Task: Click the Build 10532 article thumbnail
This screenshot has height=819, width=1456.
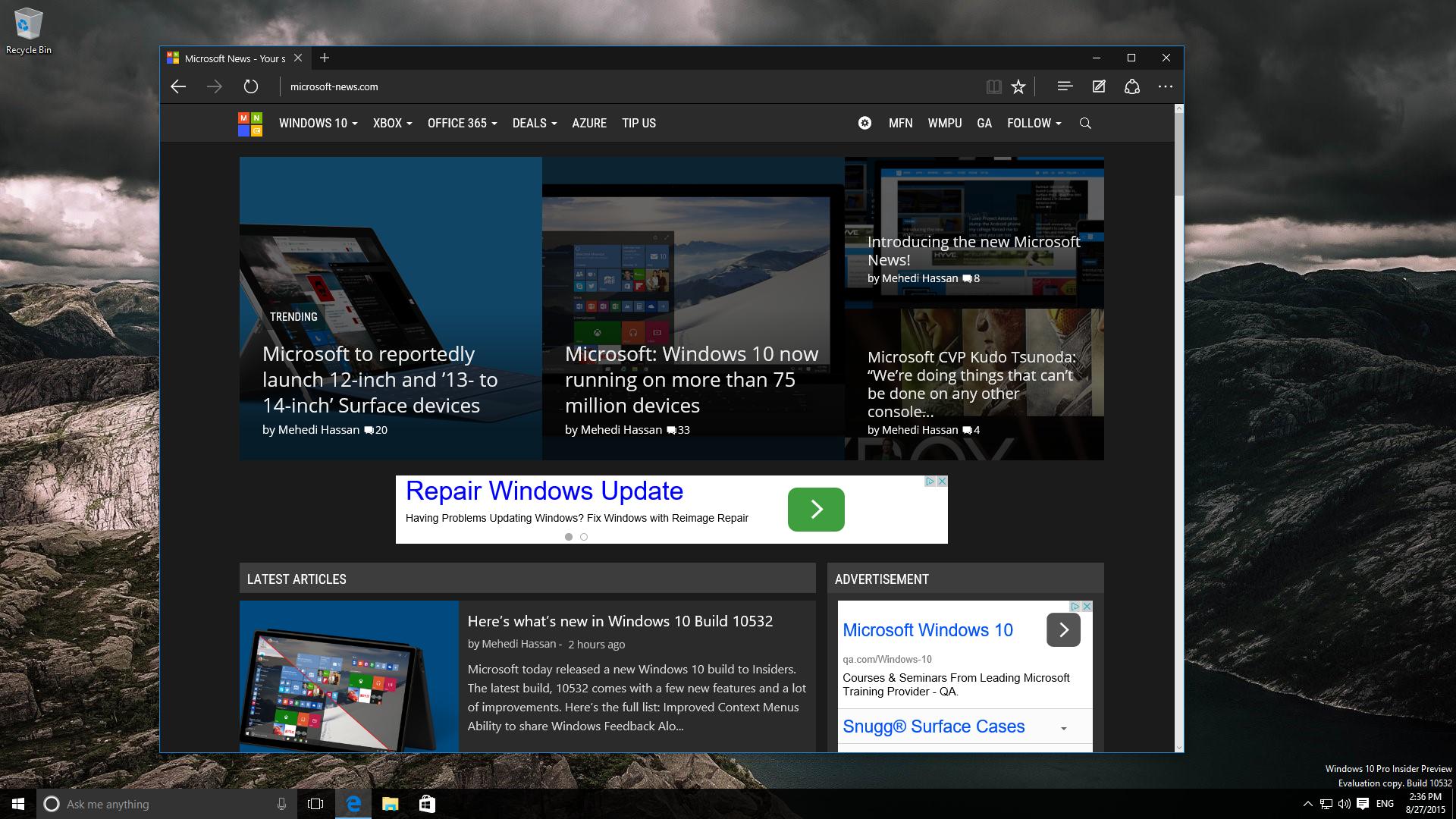Action: (349, 676)
